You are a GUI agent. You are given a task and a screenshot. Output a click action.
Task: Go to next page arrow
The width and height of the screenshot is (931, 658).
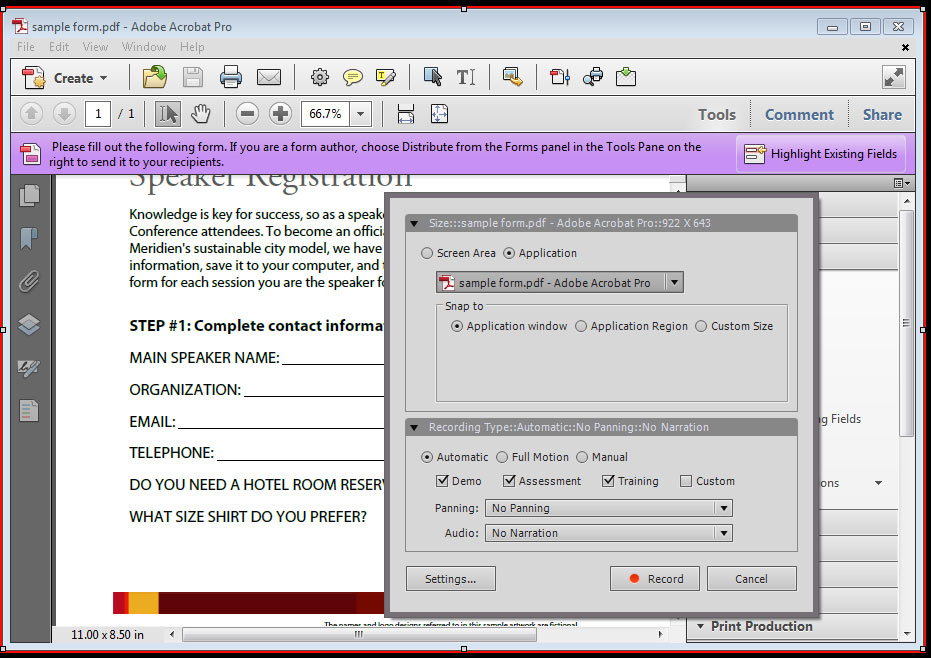click(x=64, y=113)
